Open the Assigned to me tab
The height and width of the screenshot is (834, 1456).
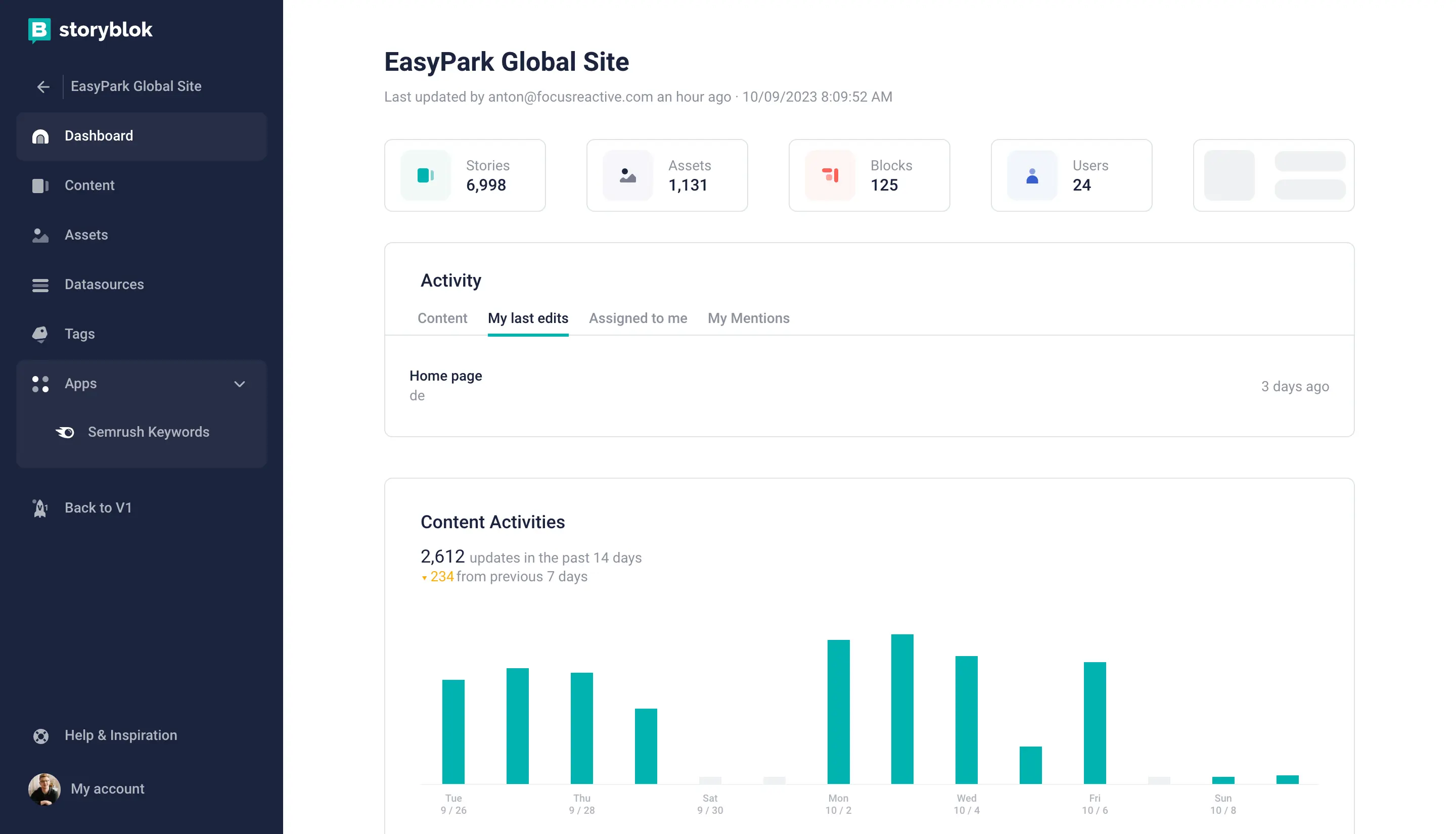(x=638, y=318)
